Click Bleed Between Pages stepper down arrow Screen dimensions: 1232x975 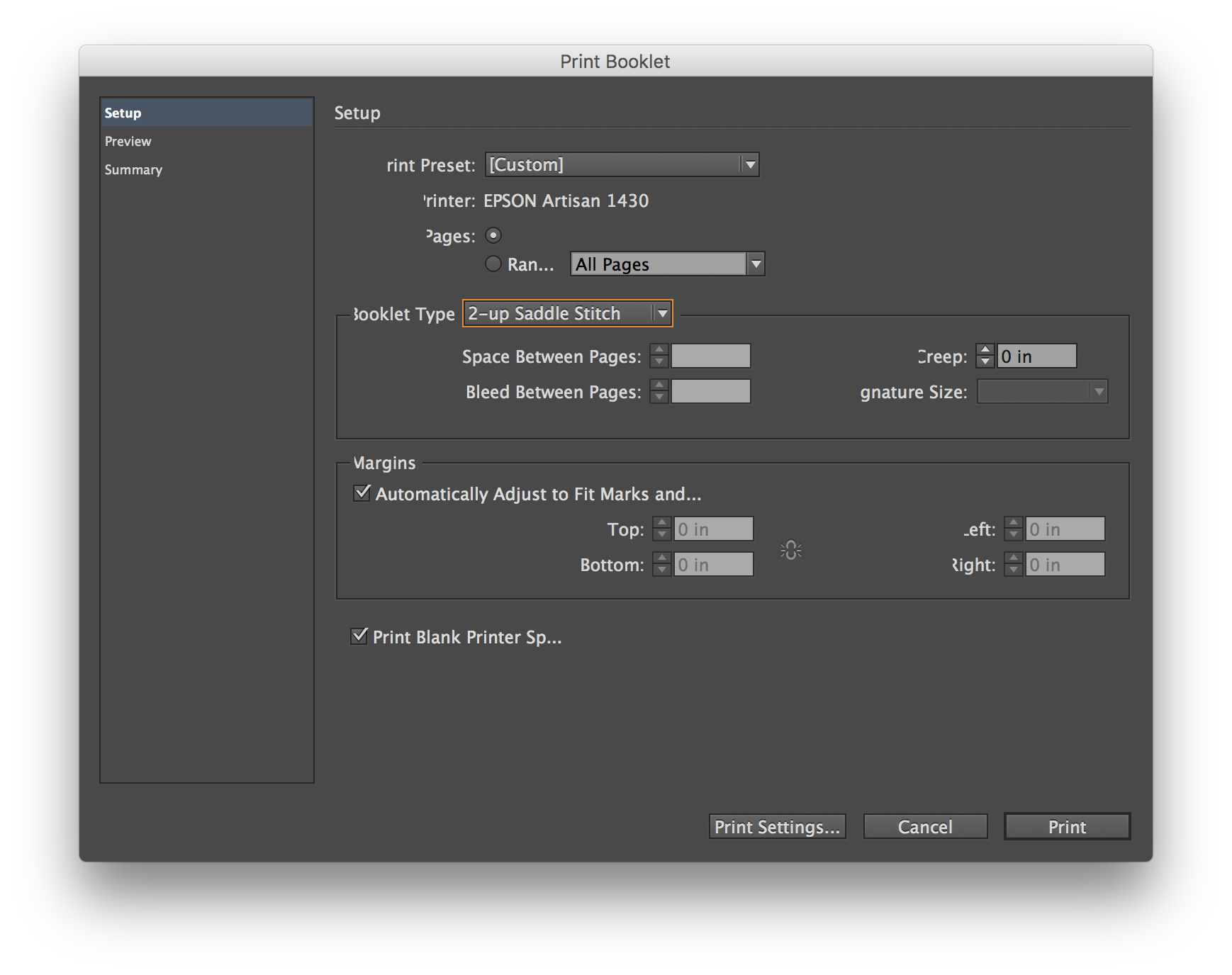[x=659, y=397]
